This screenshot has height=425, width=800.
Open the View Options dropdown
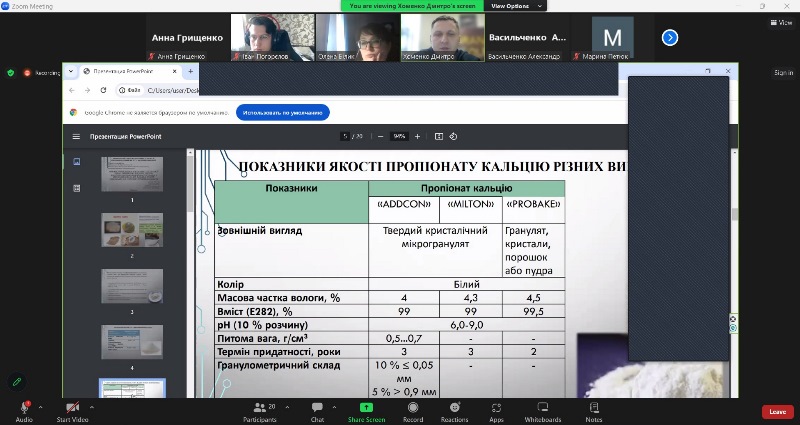(x=516, y=6)
